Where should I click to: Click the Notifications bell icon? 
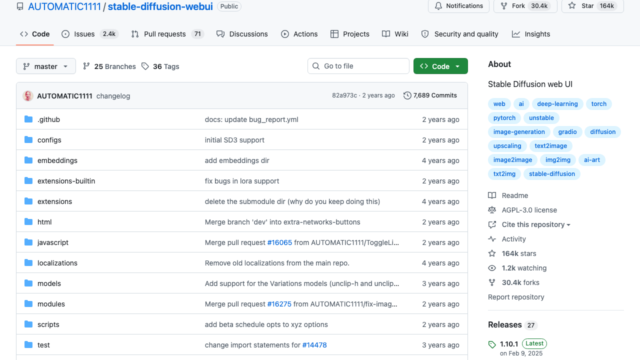pos(438,6)
